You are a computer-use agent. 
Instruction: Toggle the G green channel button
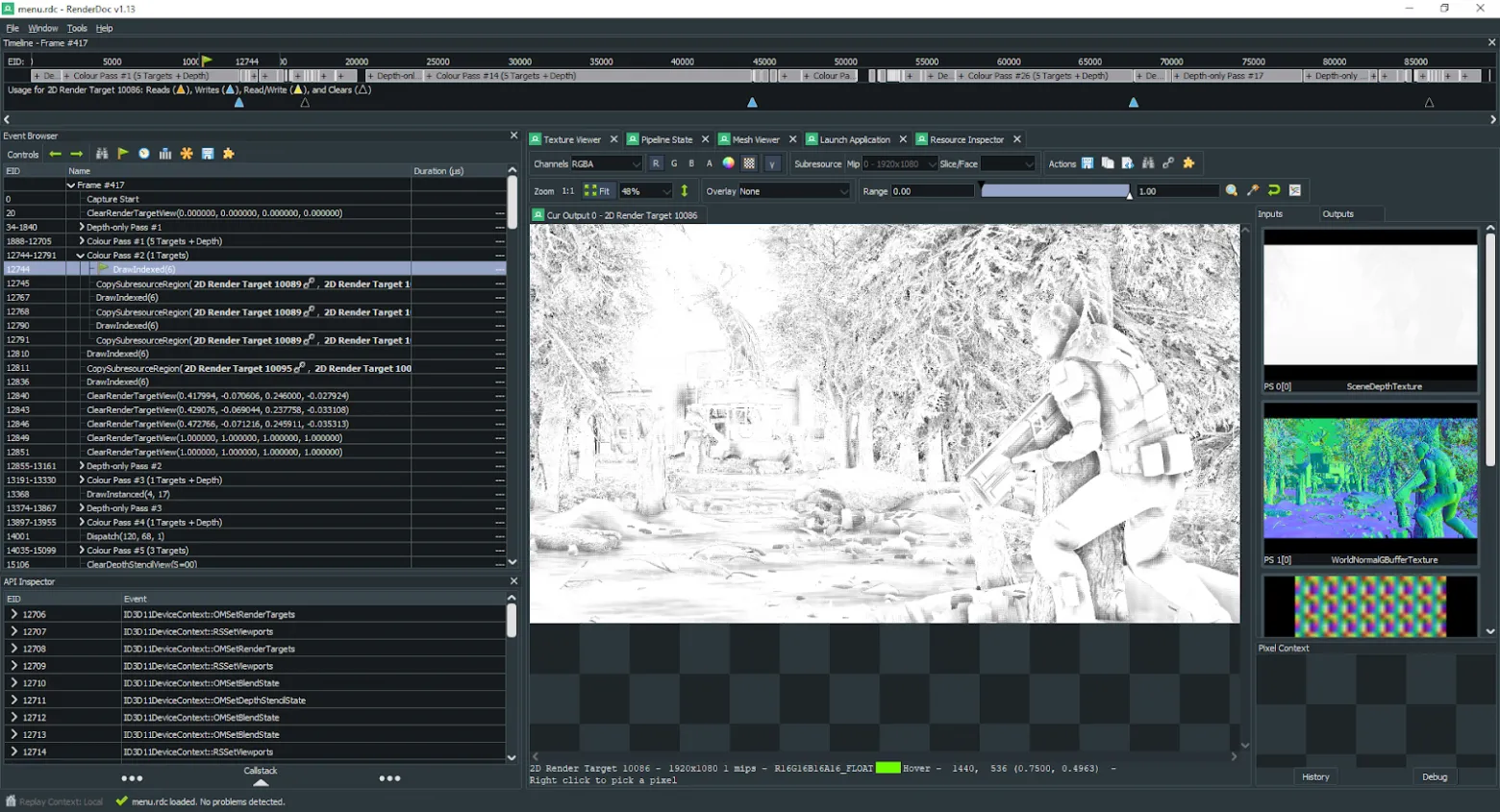[674, 163]
